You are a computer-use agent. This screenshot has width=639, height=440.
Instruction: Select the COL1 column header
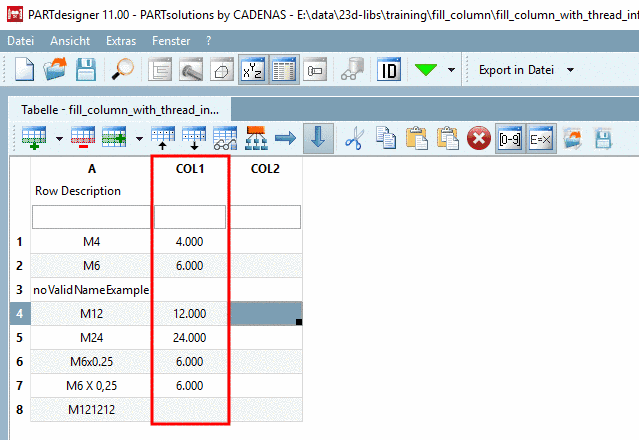pos(189,169)
